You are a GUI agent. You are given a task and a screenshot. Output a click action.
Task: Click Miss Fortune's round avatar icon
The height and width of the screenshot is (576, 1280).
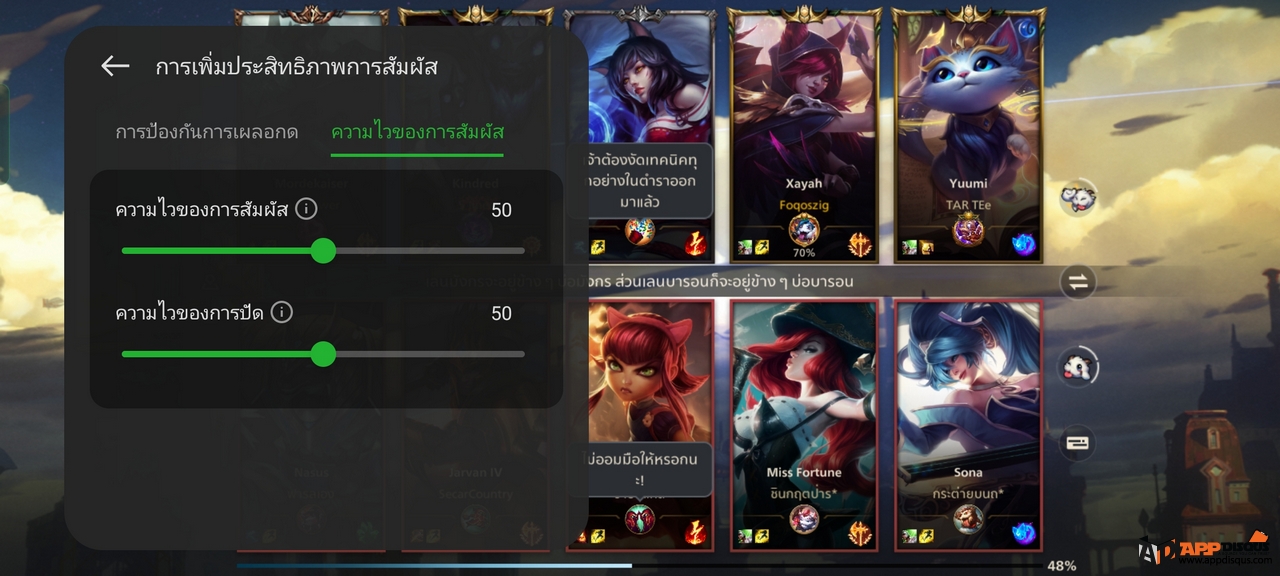pyautogui.click(x=804, y=518)
